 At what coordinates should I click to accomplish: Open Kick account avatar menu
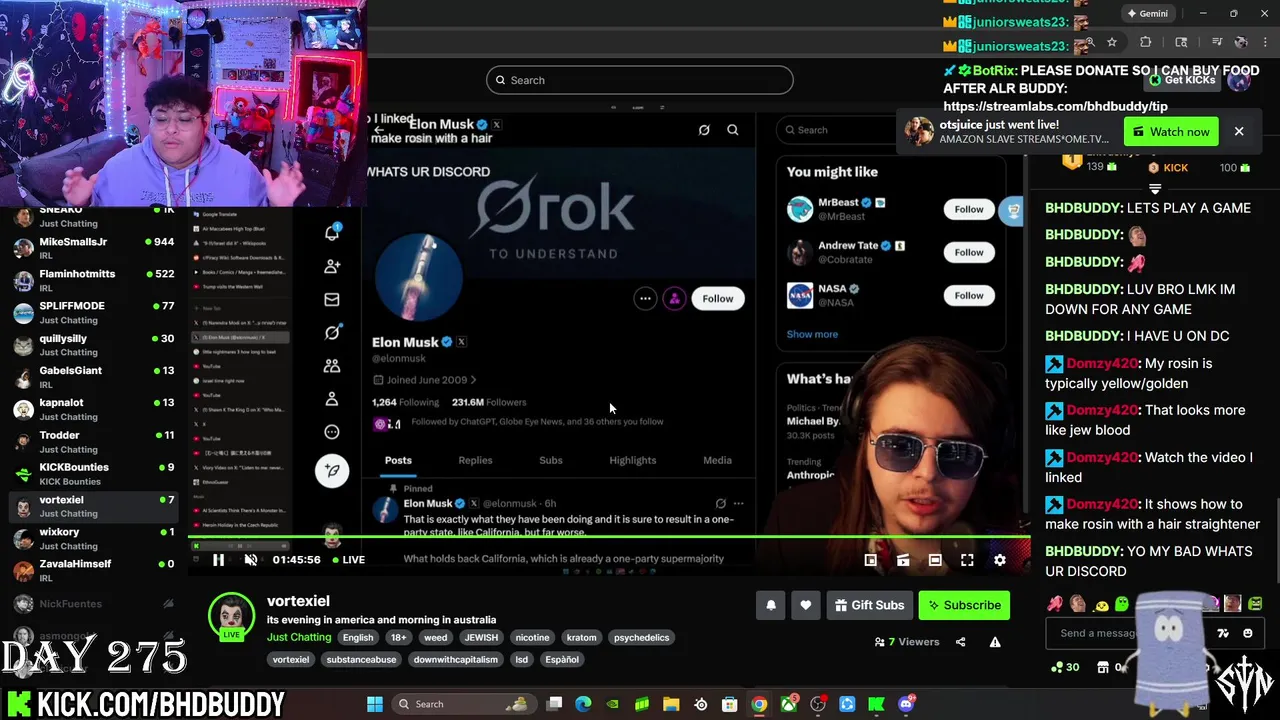1239,80
